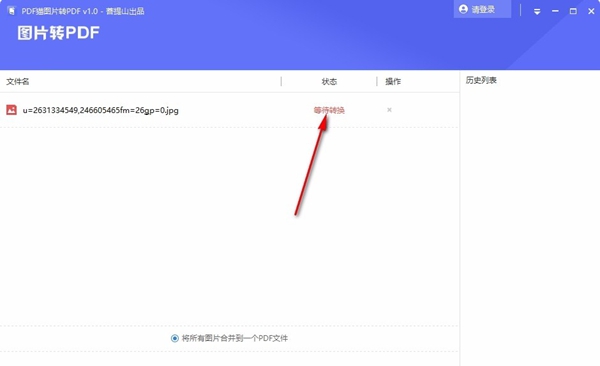Click the 等待转换 status text
This screenshot has height=366, width=600.
(329, 110)
